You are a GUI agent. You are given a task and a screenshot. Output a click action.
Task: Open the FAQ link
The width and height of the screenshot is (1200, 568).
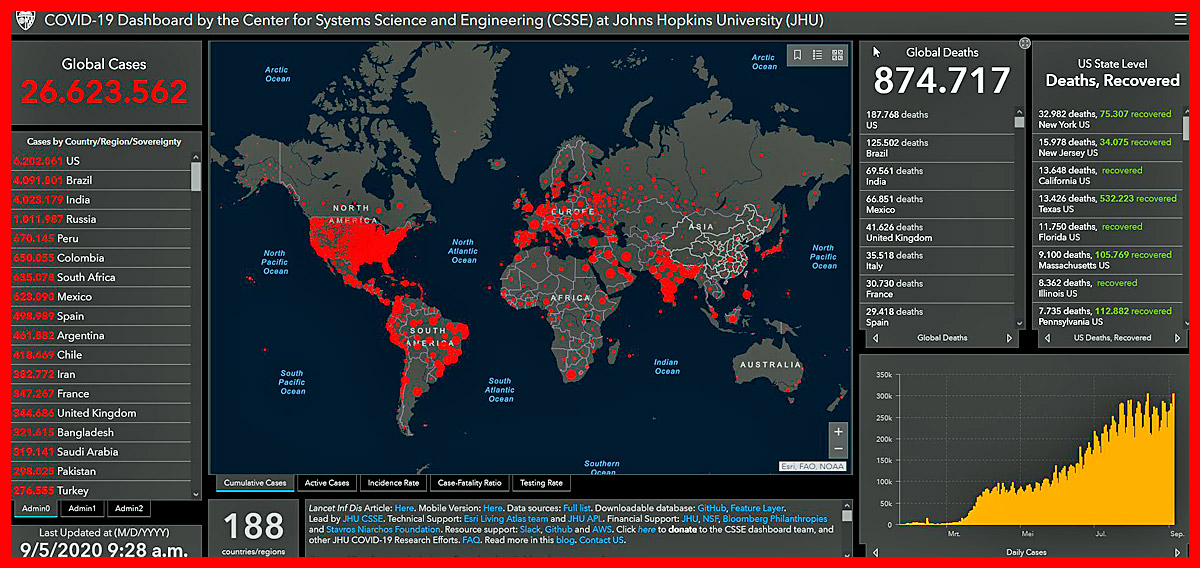coord(472,540)
